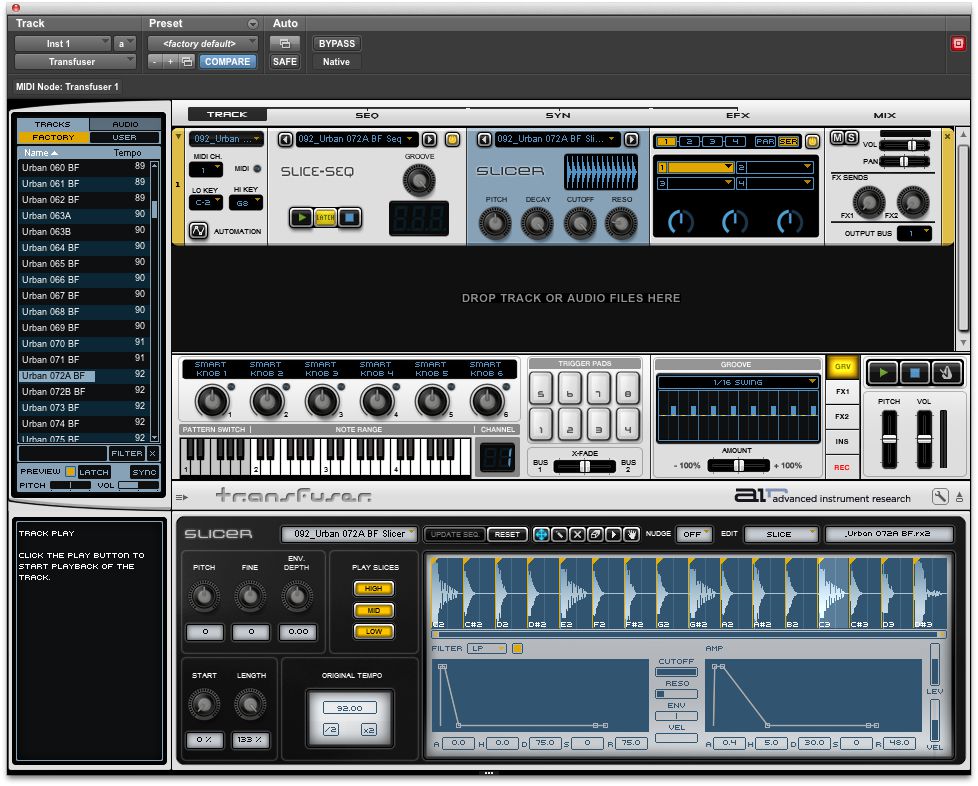Image resolution: width=978 pixels, height=786 pixels.
Task: Solo the track with the S button
Action: (x=852, y=138)
